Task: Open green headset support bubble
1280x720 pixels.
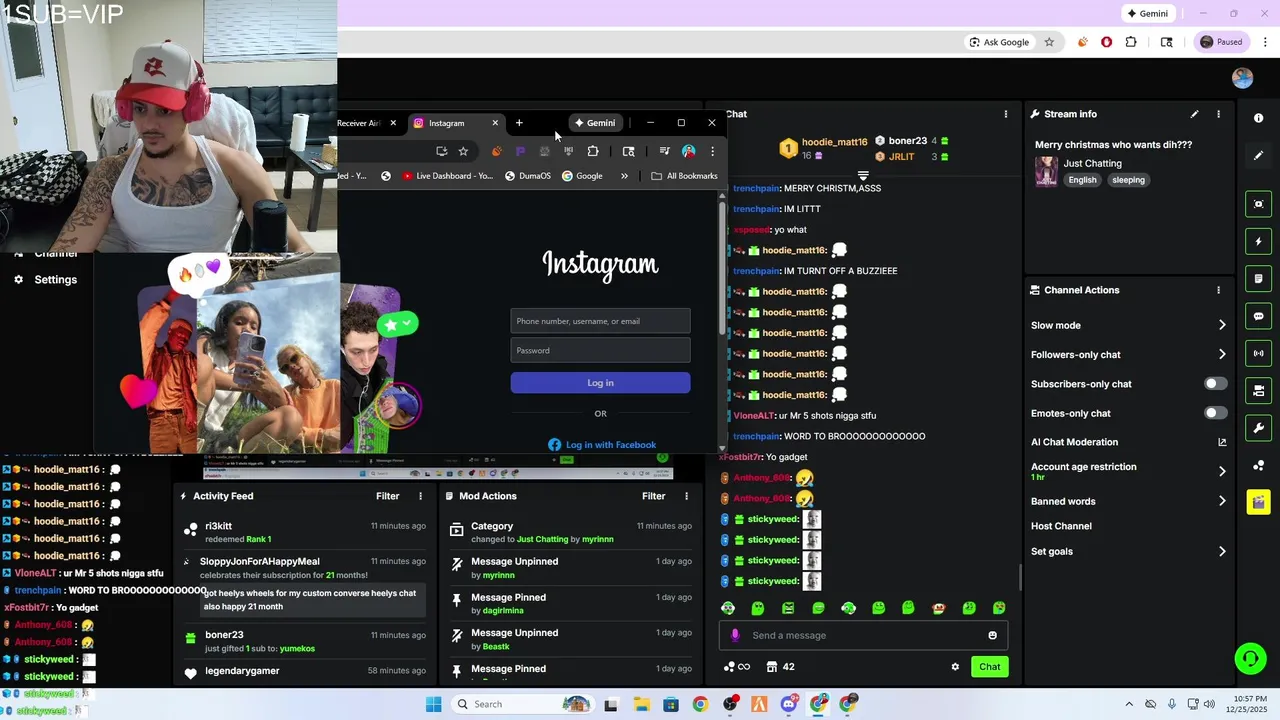Action: 1250,658
